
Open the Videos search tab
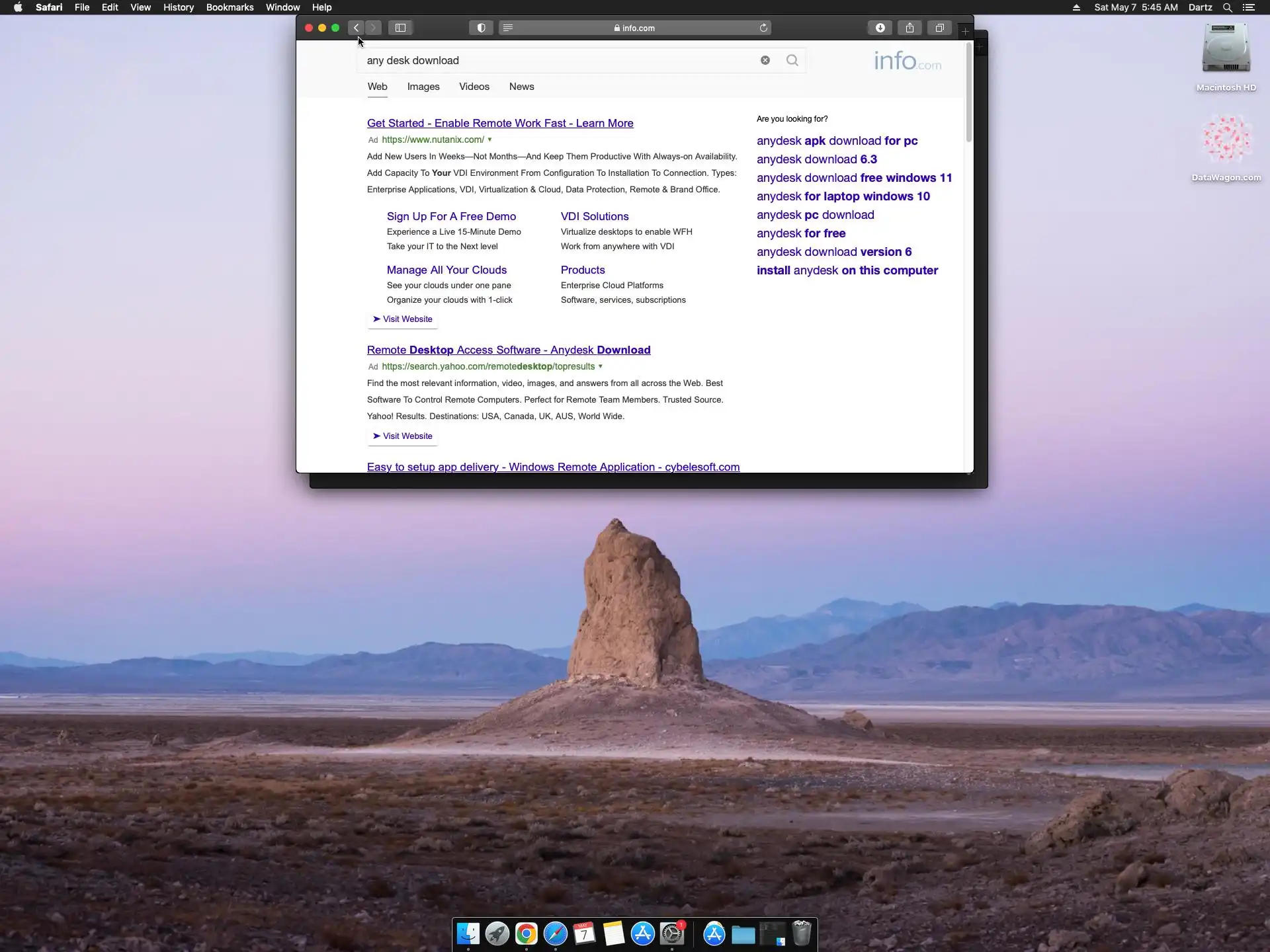pos(474,87)
